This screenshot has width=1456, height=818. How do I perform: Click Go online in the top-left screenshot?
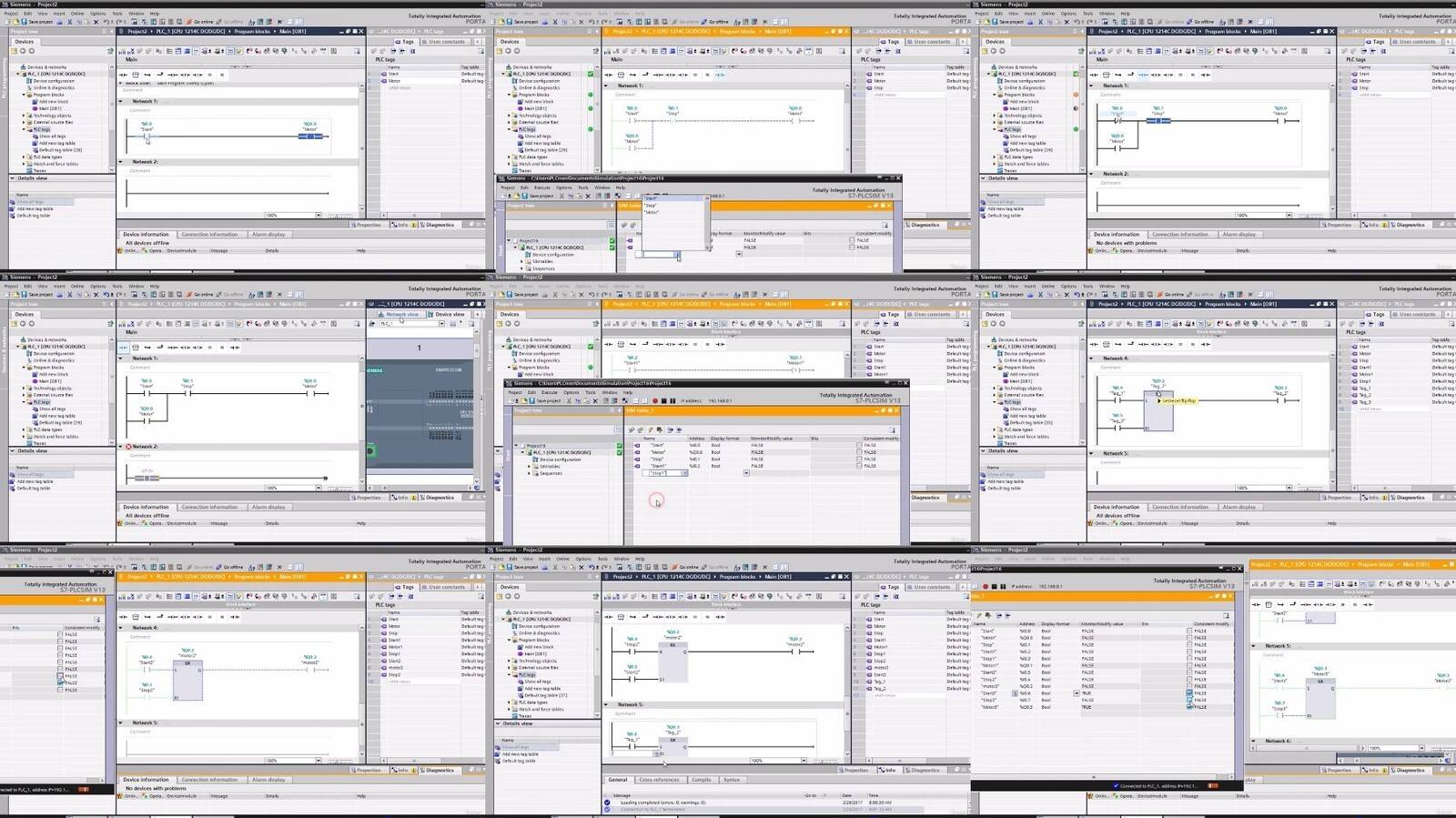(200, 22)
